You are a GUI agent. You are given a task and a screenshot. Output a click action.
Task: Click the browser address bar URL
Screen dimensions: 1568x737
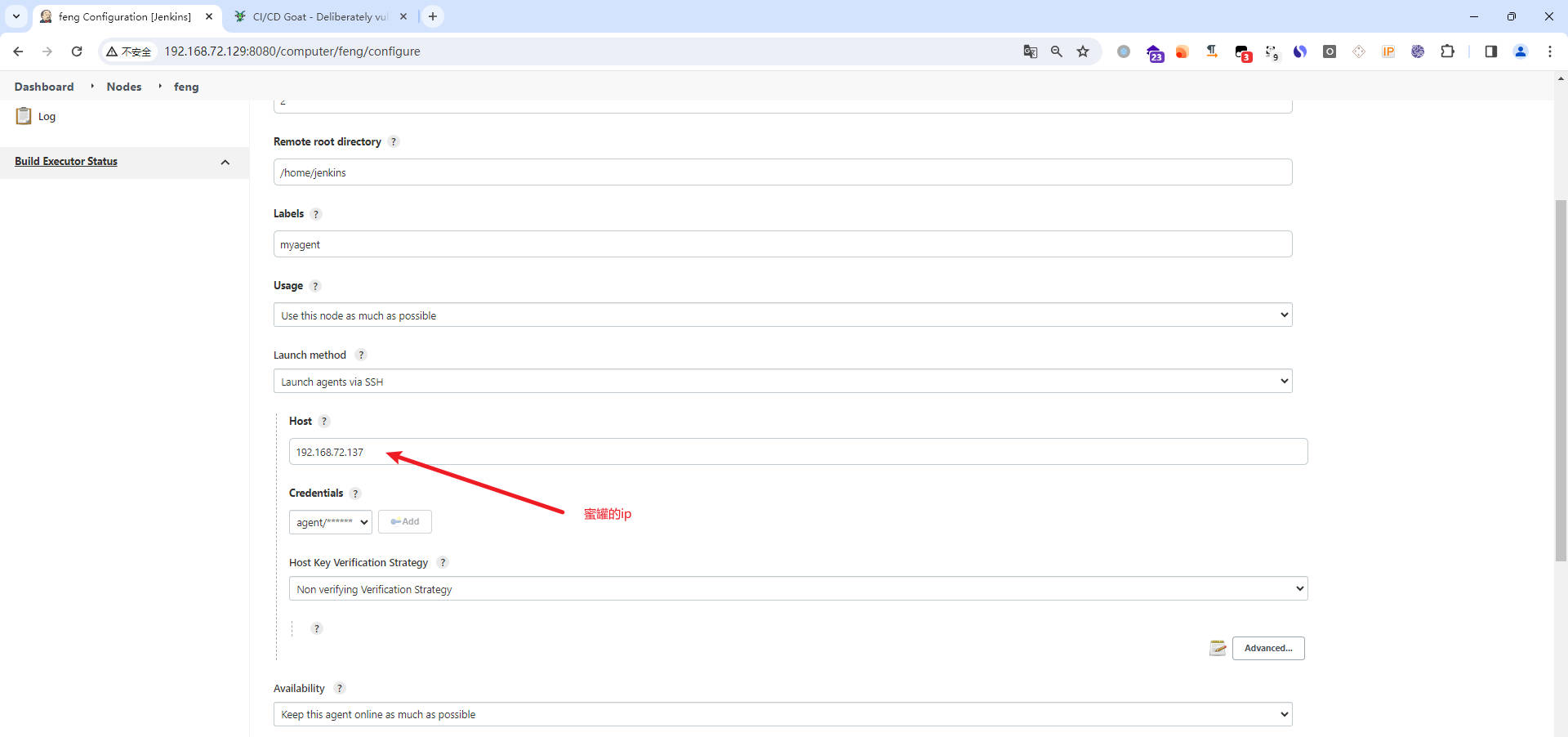[x=292, y=51]
